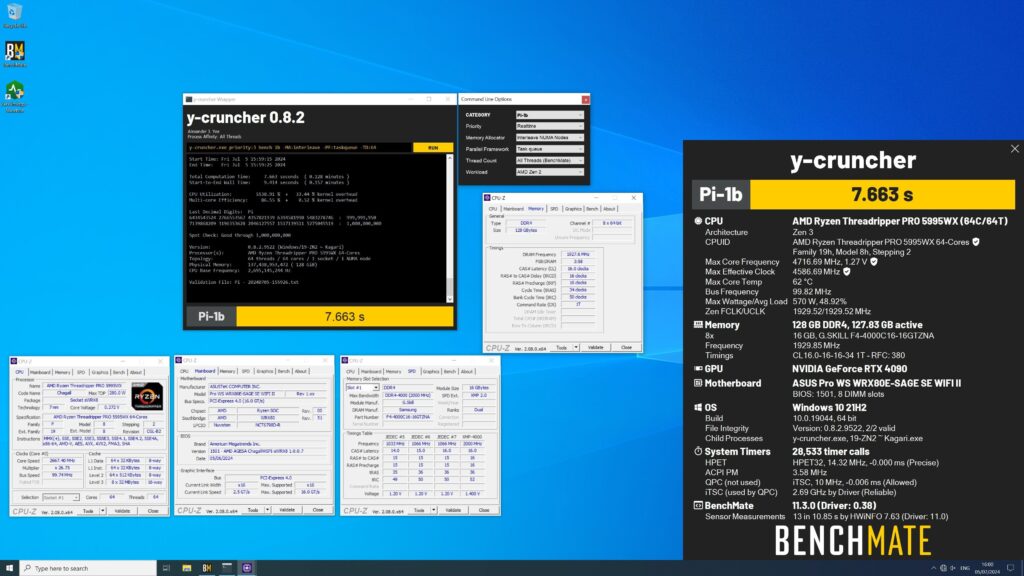The height and width of the screenshot is (576, 1024).
Task: Open the notification center icon
Action: [x=1010, y=568]
